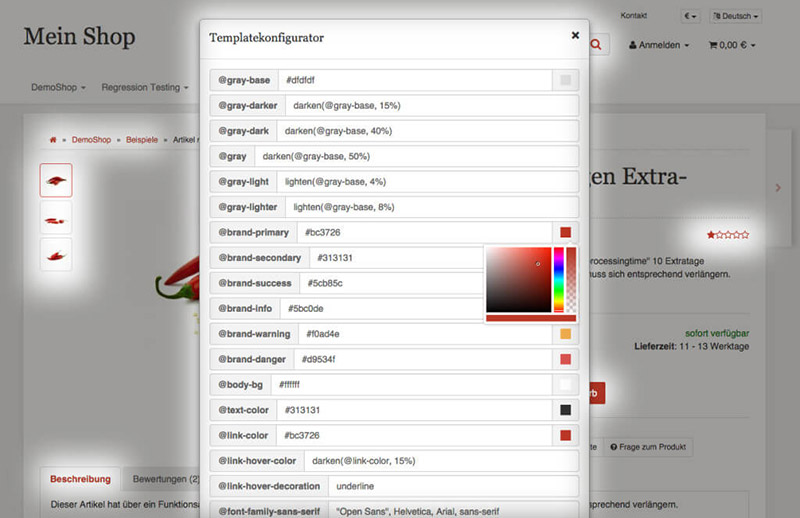Click the @brand-warning orange color swatch
Viewport: 800px width, 518px height.
(565, 334)
